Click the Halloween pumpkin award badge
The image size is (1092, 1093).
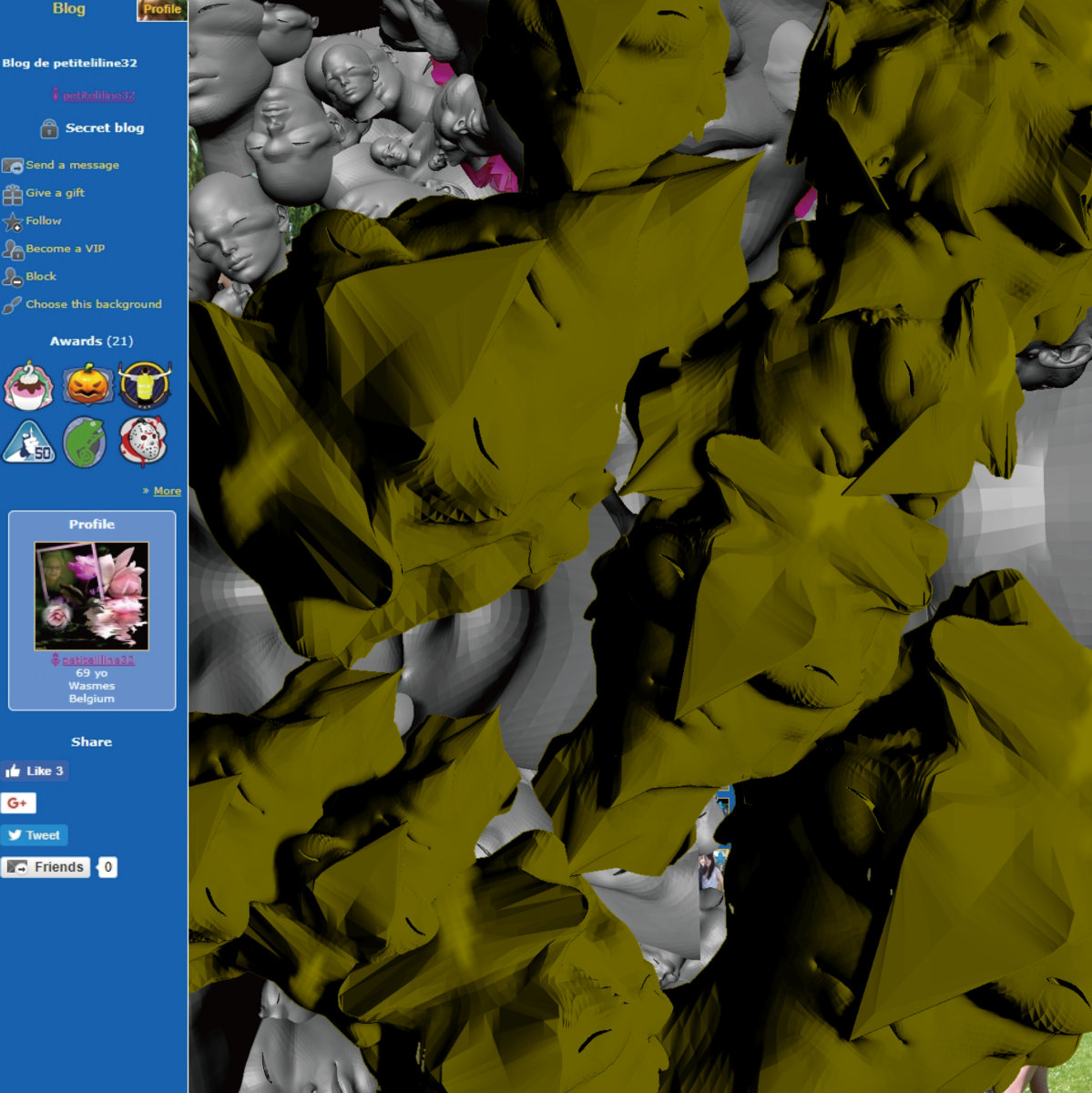click(87, 385)
